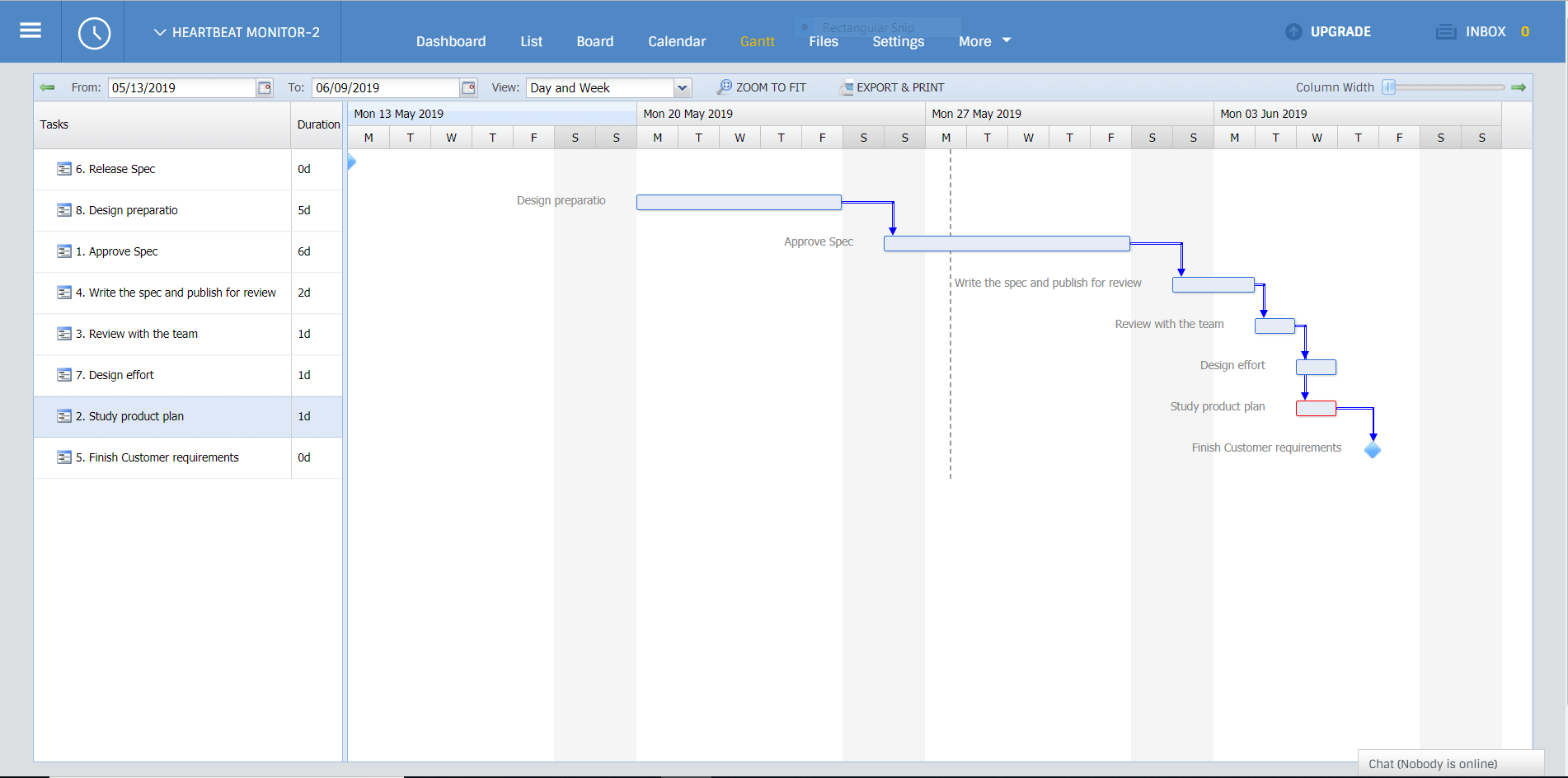Viewport: 1568px width, 778px height.
Task: Adjust the Column Width slider
Action: (1389, 87)
